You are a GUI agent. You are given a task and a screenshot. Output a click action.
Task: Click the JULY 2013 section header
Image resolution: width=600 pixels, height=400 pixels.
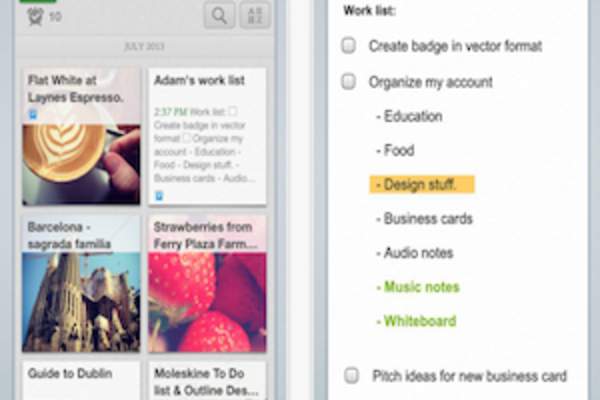tap(144, 46)
